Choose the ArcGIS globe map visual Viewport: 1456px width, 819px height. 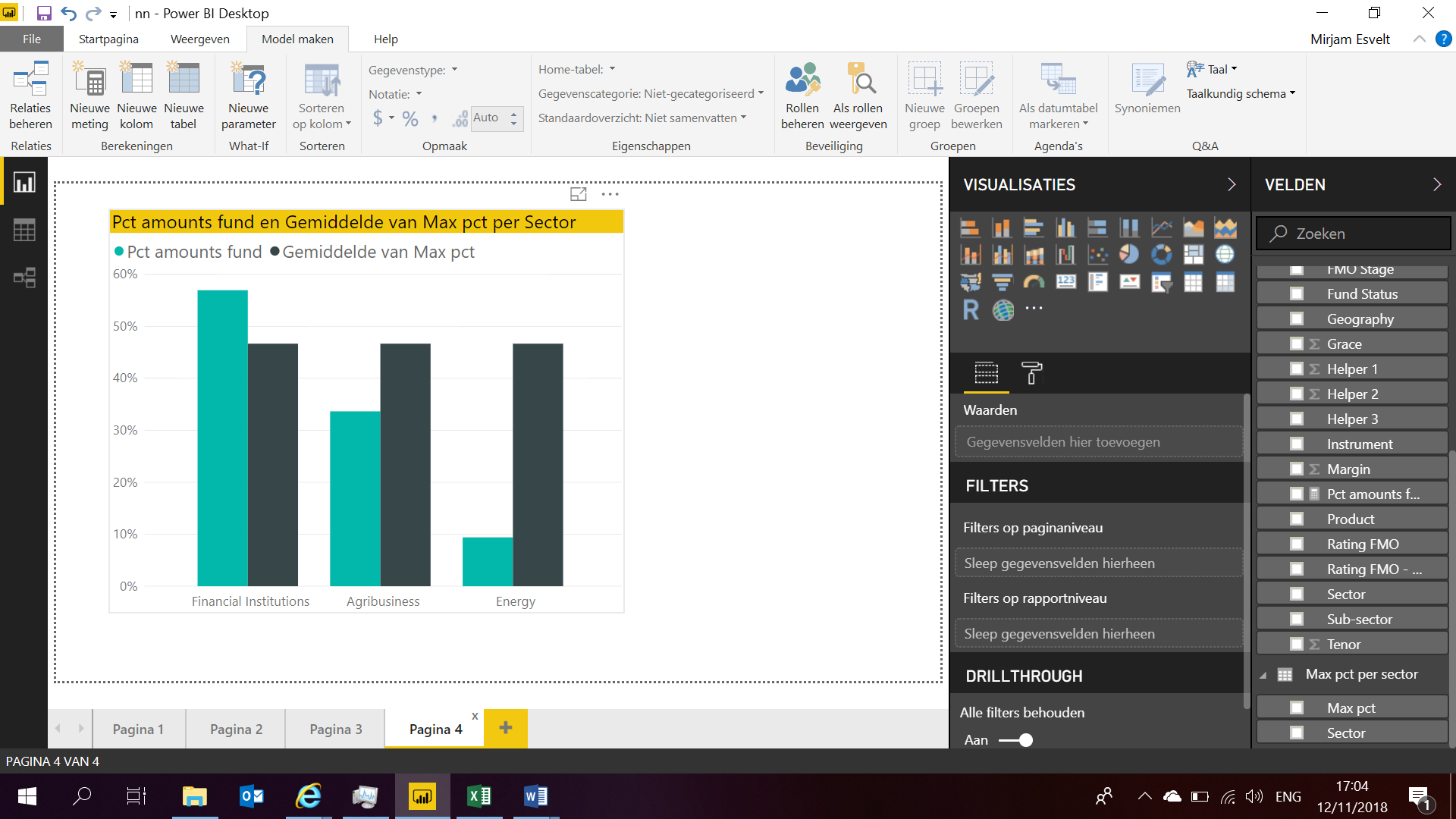click(1003, 310)
